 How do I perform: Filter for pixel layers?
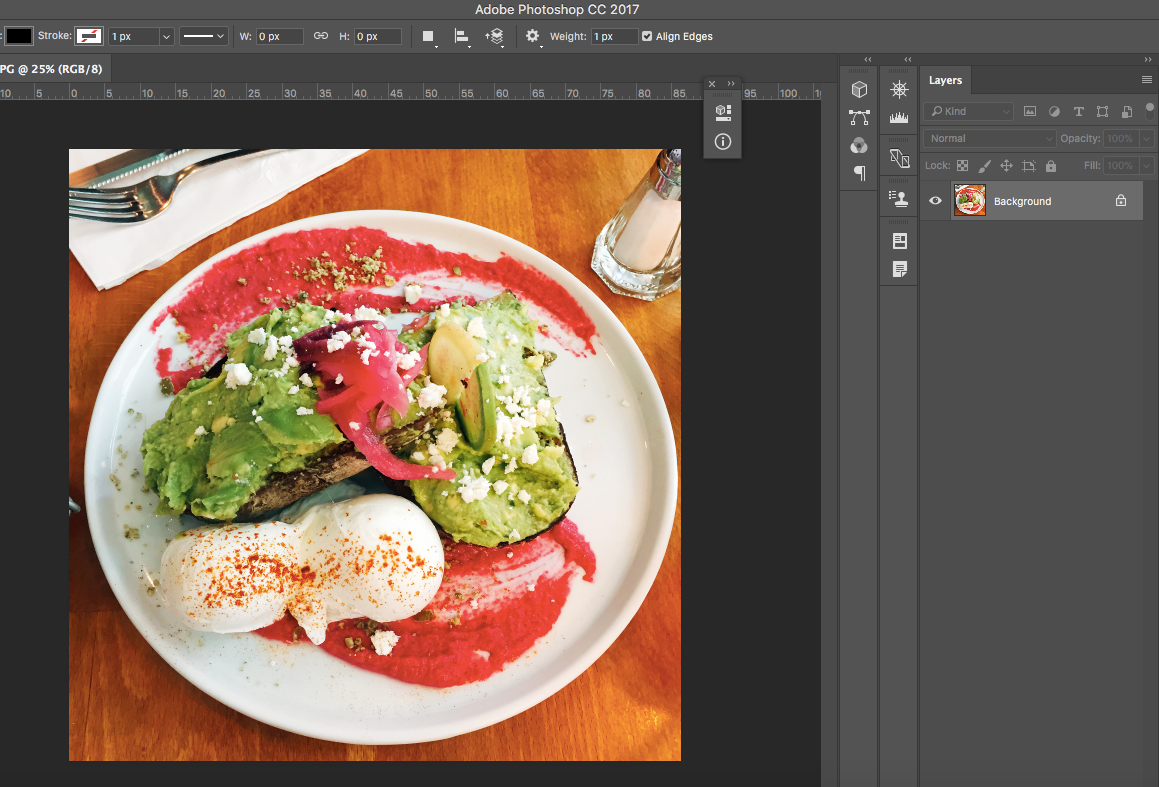click(x=1030, y=112)
